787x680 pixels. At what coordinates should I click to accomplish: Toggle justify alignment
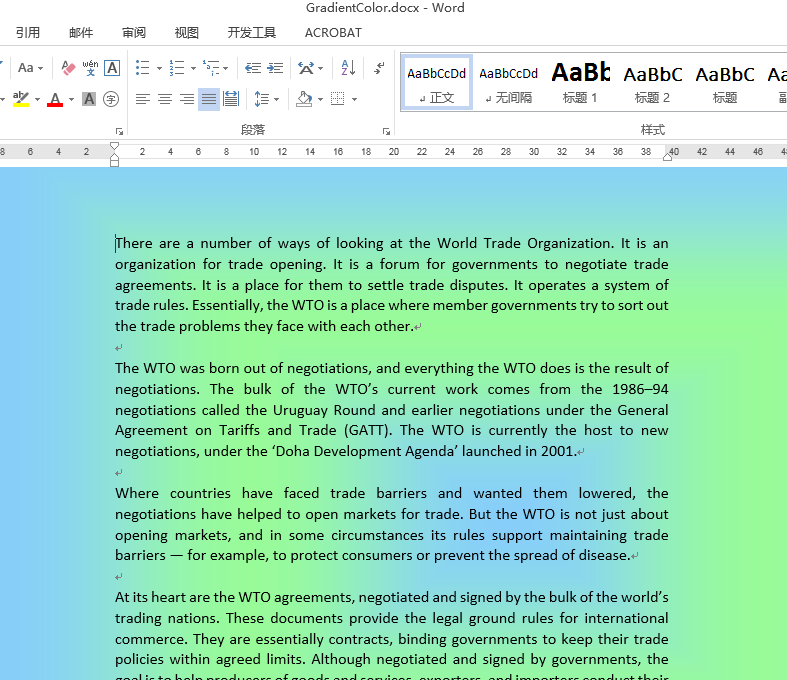pos(209,99)
